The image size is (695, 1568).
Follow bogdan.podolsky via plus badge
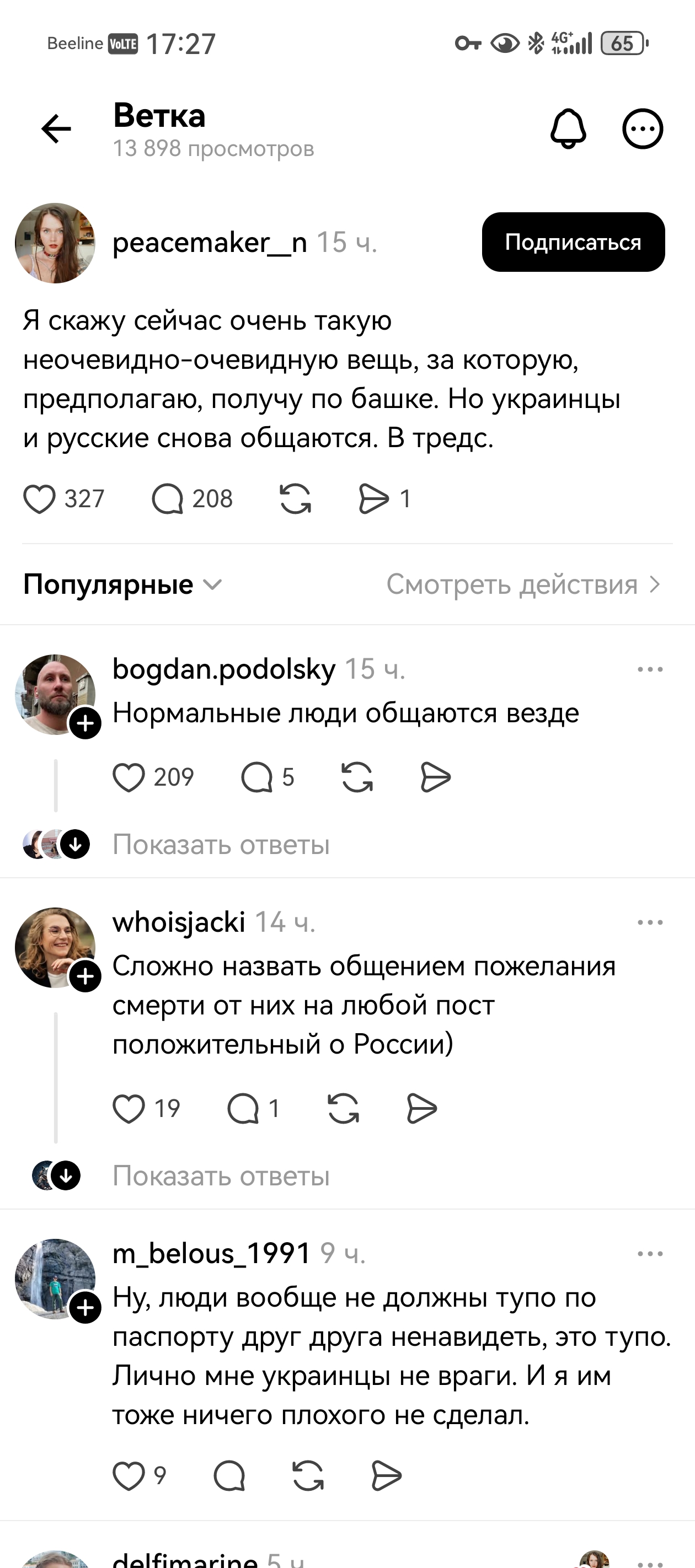click(86, 723)
